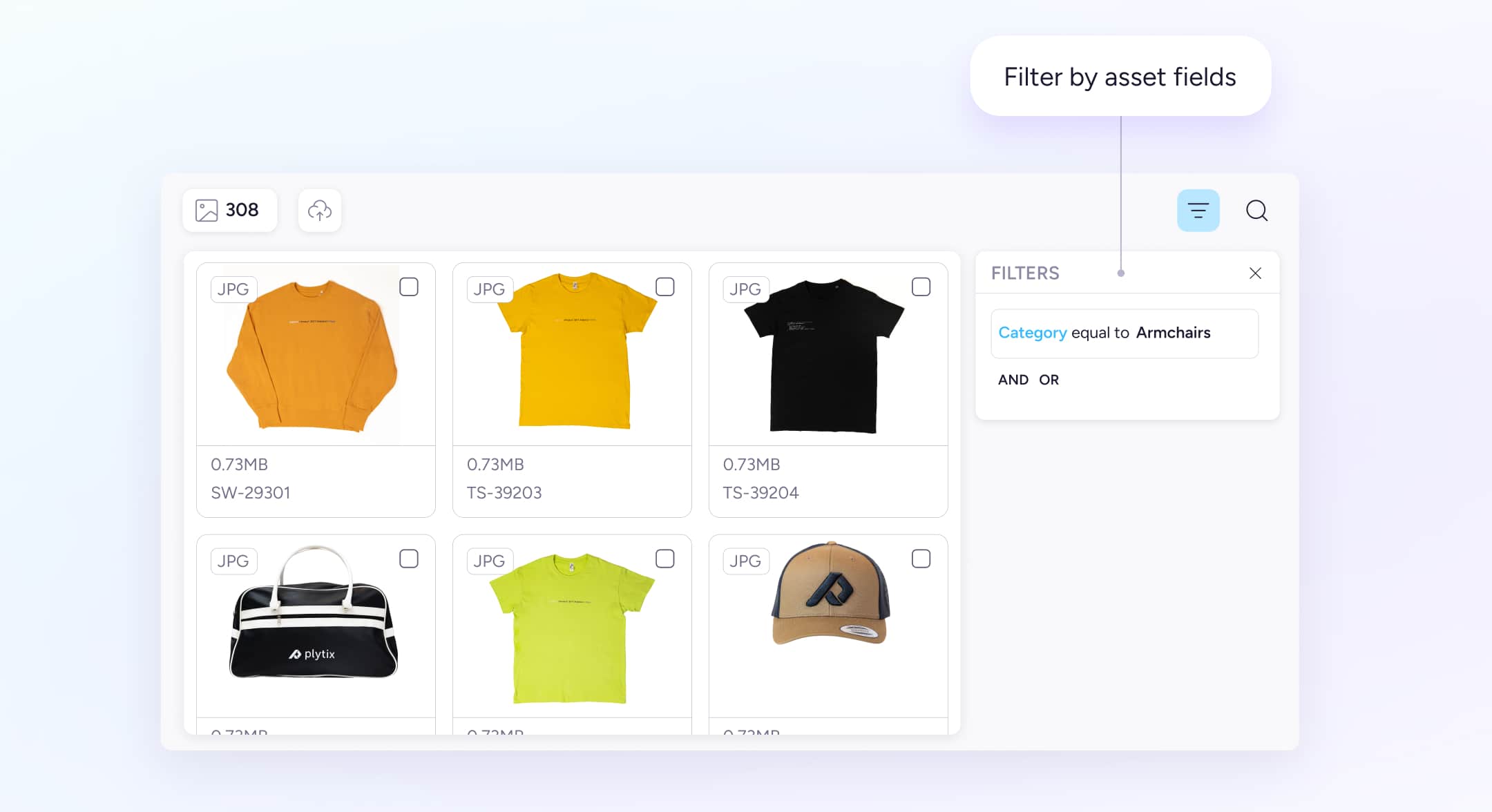Change the 'equal to' operator
The width and height of the screenshot is (1492, 812).
1100,333
